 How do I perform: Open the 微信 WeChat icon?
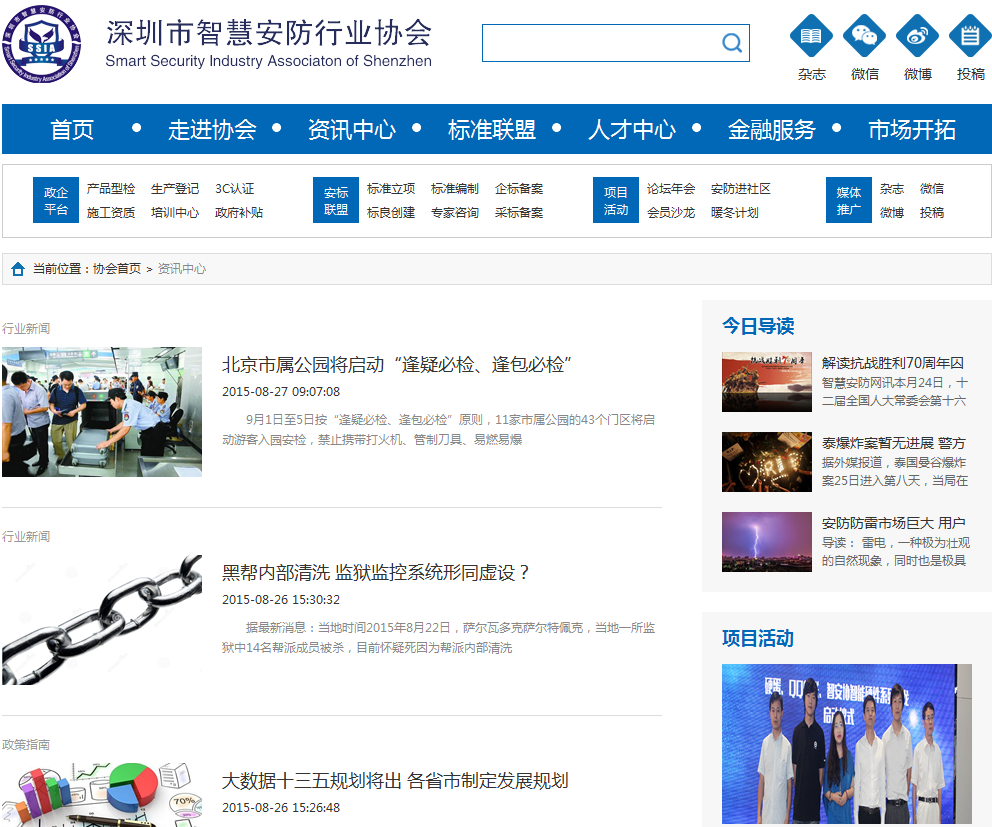tap(864, 37)
